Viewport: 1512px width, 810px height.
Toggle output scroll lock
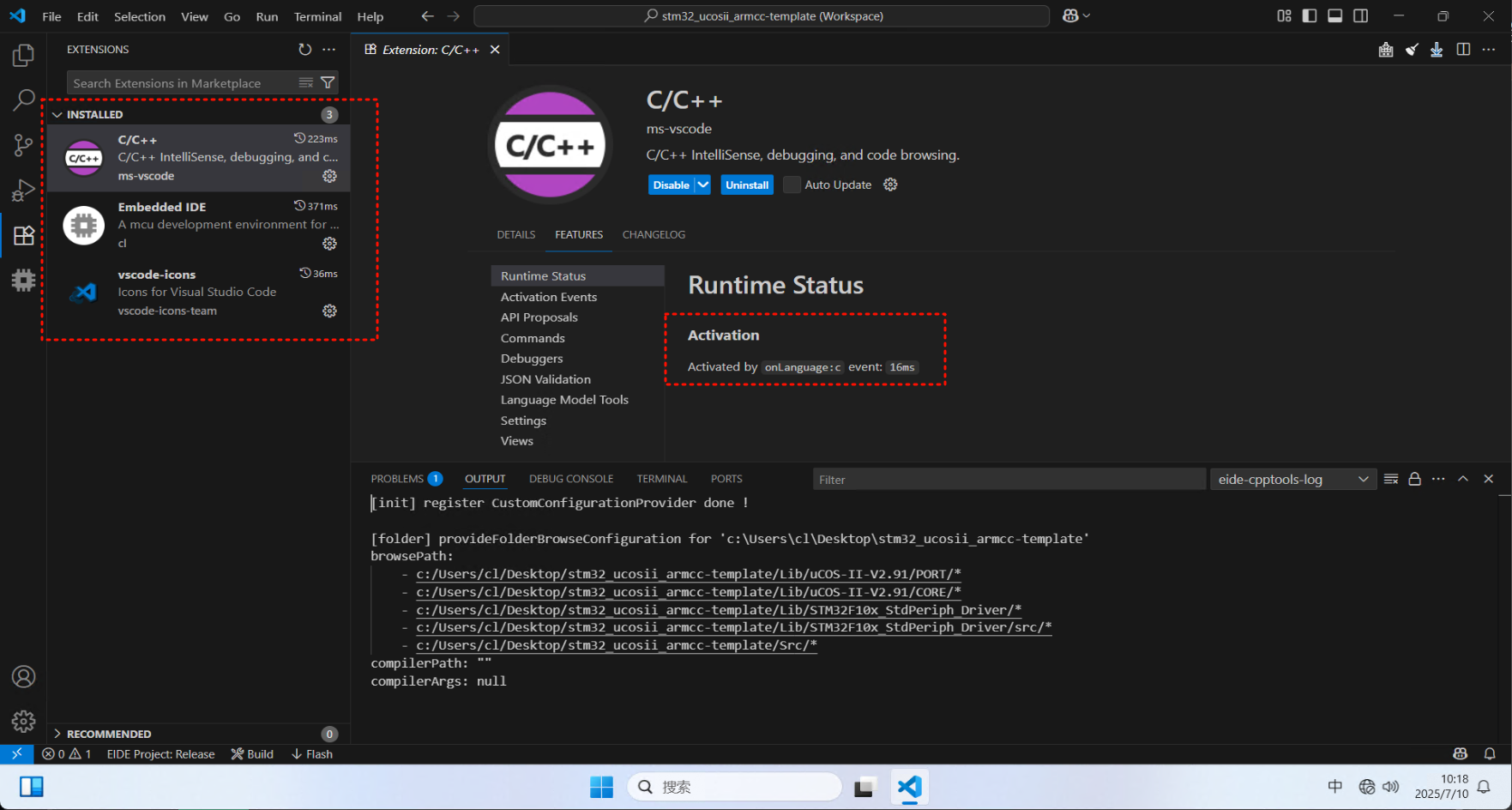pyautogui.click(x=1414, y=479)
